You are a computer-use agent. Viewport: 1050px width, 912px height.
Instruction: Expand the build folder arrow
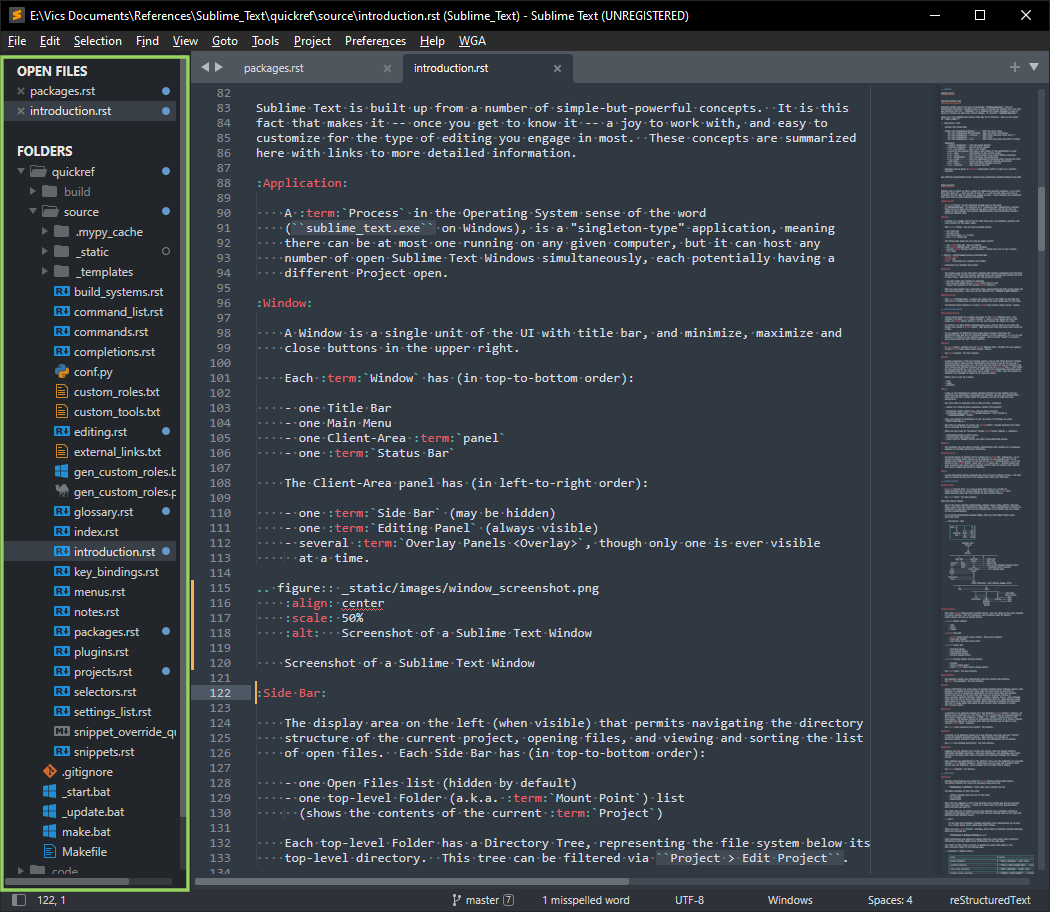(x=34, y=191)
